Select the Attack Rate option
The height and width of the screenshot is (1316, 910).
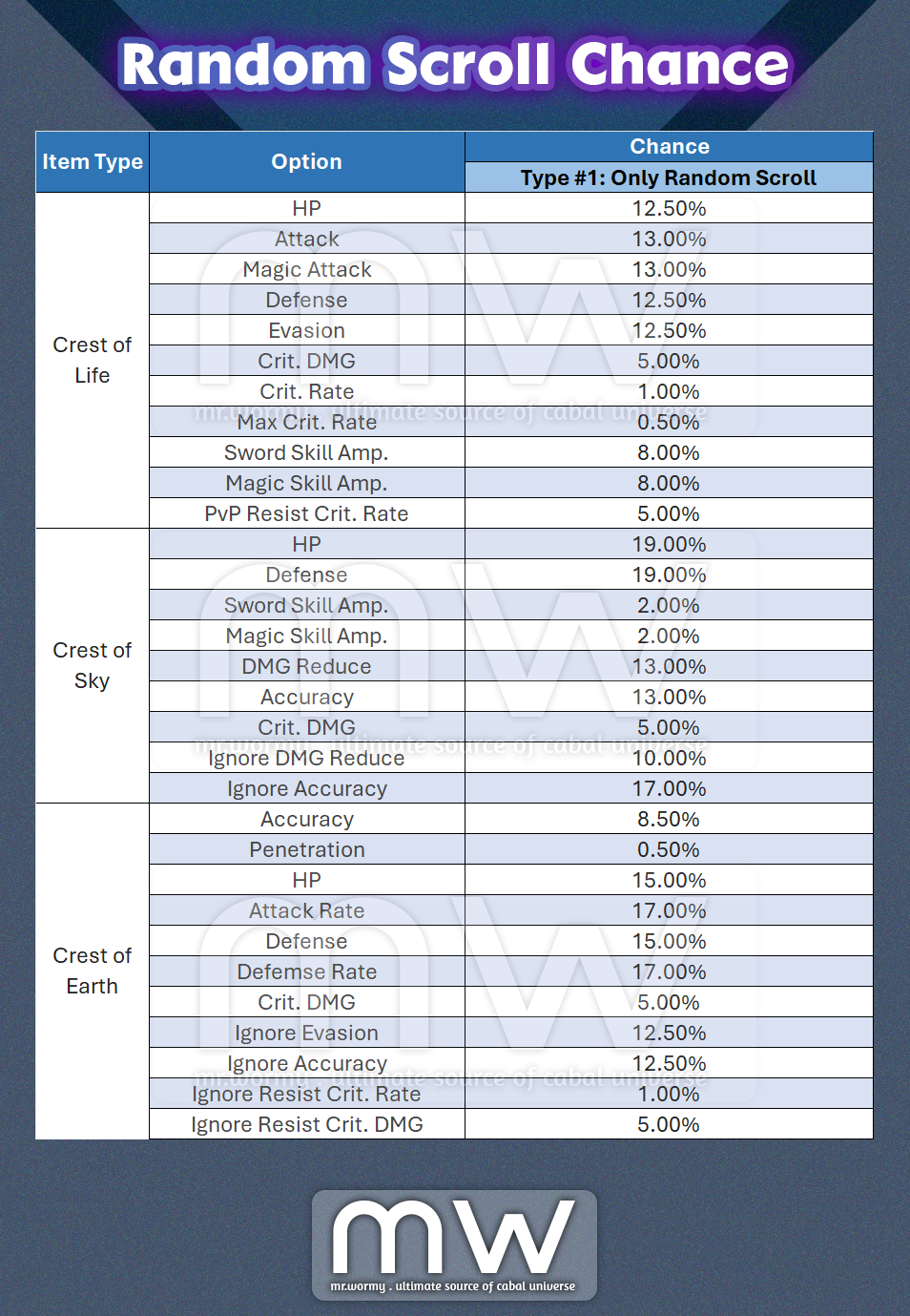pos(306,910)
